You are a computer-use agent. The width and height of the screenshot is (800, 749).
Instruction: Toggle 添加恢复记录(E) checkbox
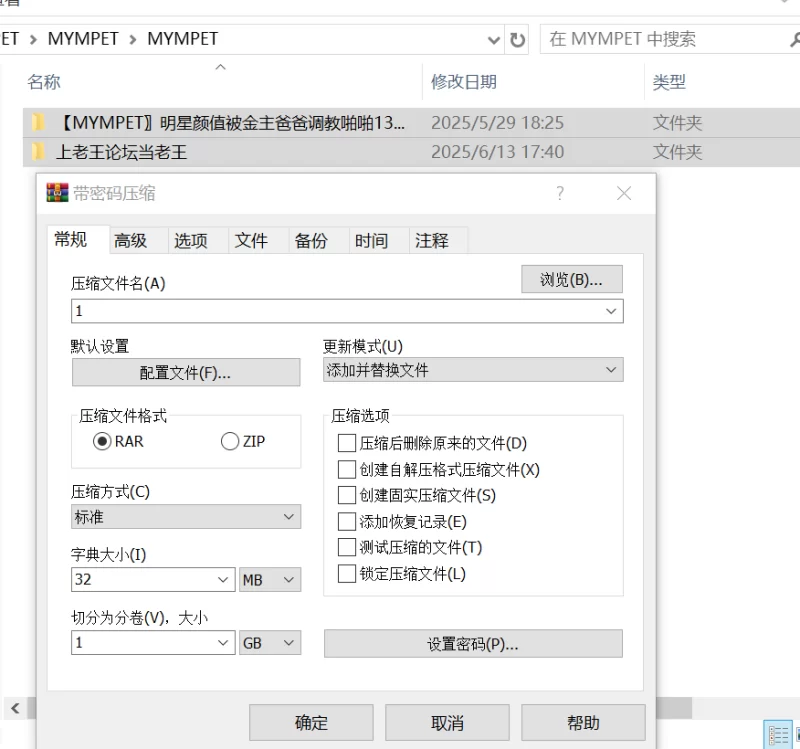(x=347, y=521)
